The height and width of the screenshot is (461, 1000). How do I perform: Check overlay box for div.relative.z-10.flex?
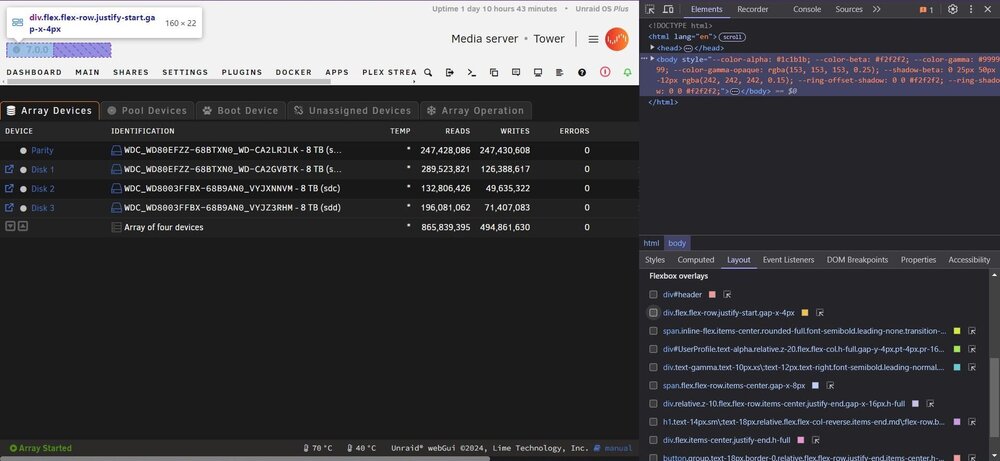[x=653, y=404]
